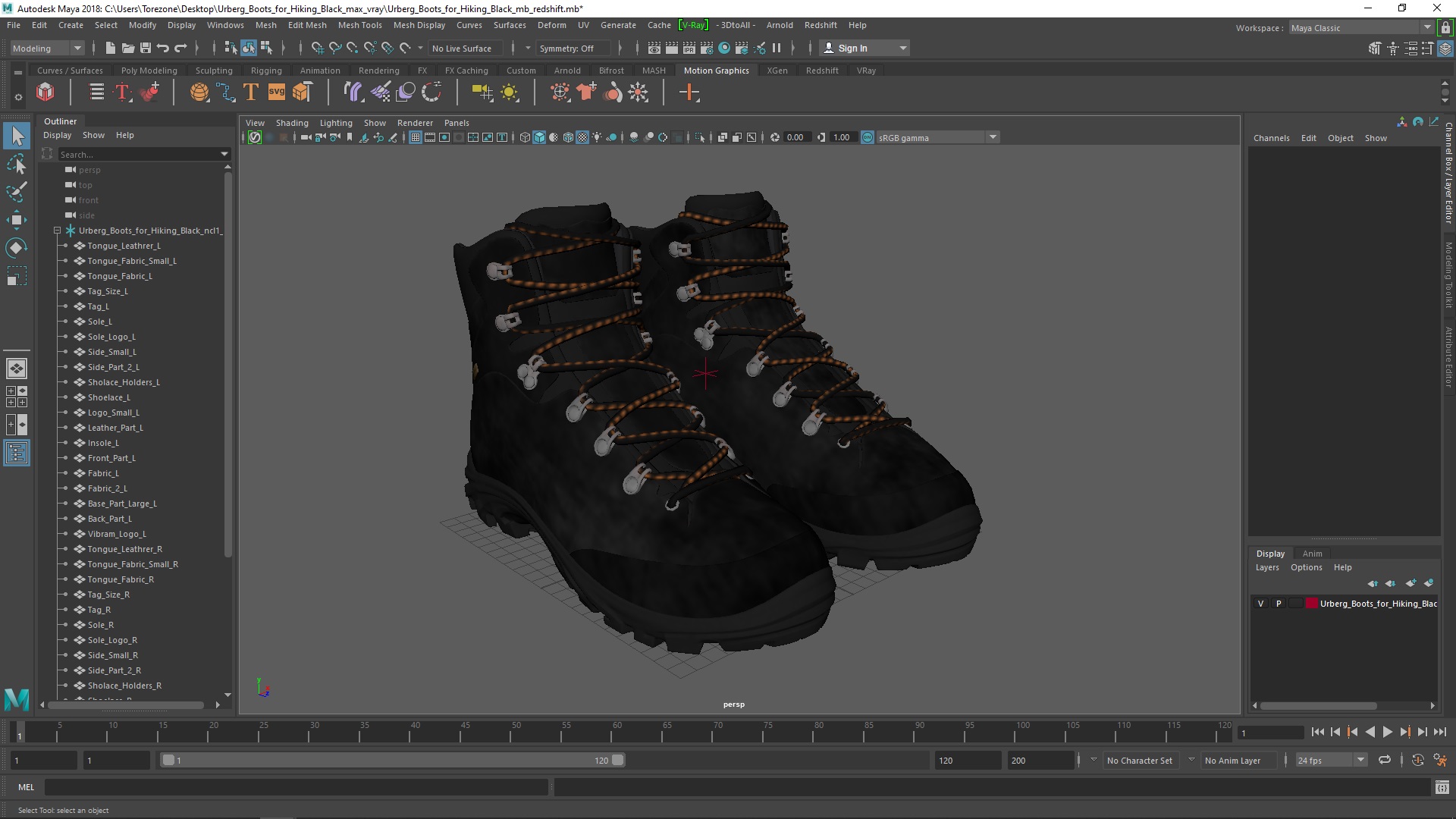The width and height of the screenshot is (1456, 819).
Task: Open the Maya Classic workspace dropdown
Action: click(1361, 28)
